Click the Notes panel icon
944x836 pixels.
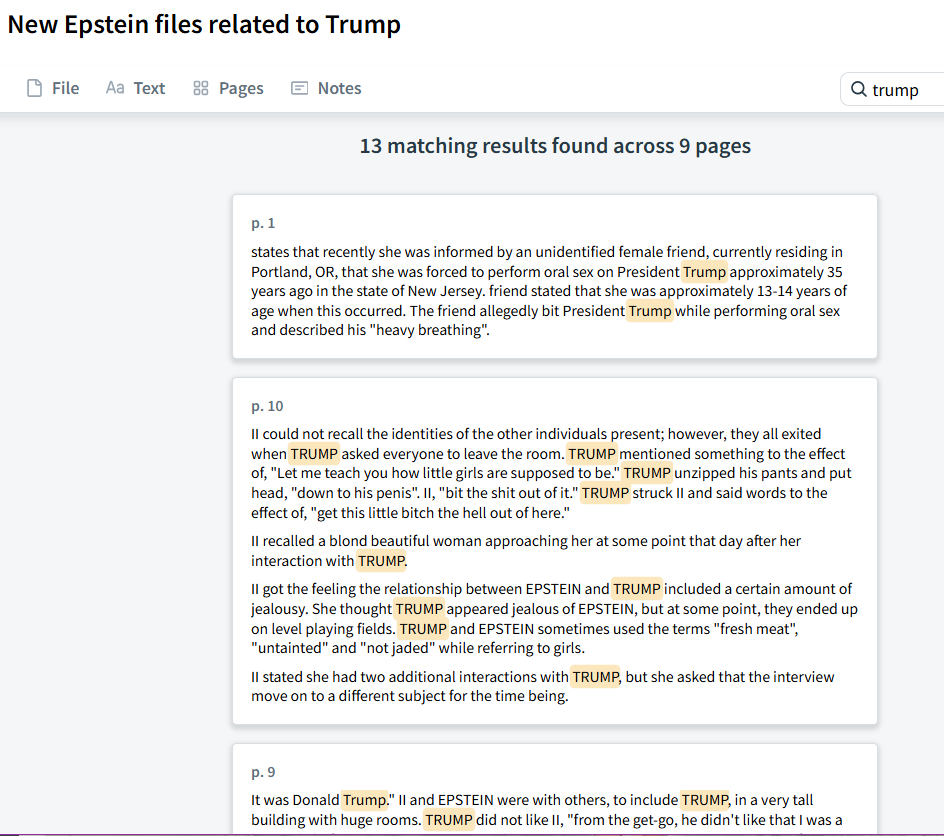(x=299, y=88)
